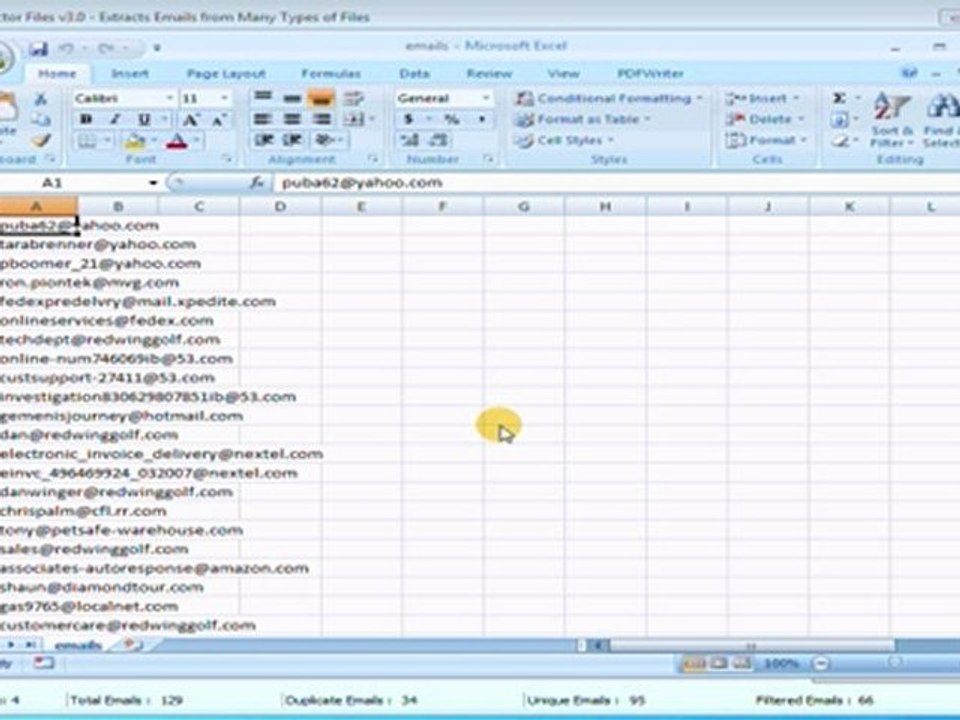The width and height of the screenshot is (960, 720).
Task: Open Sort & Filter options
Action: 892,119
